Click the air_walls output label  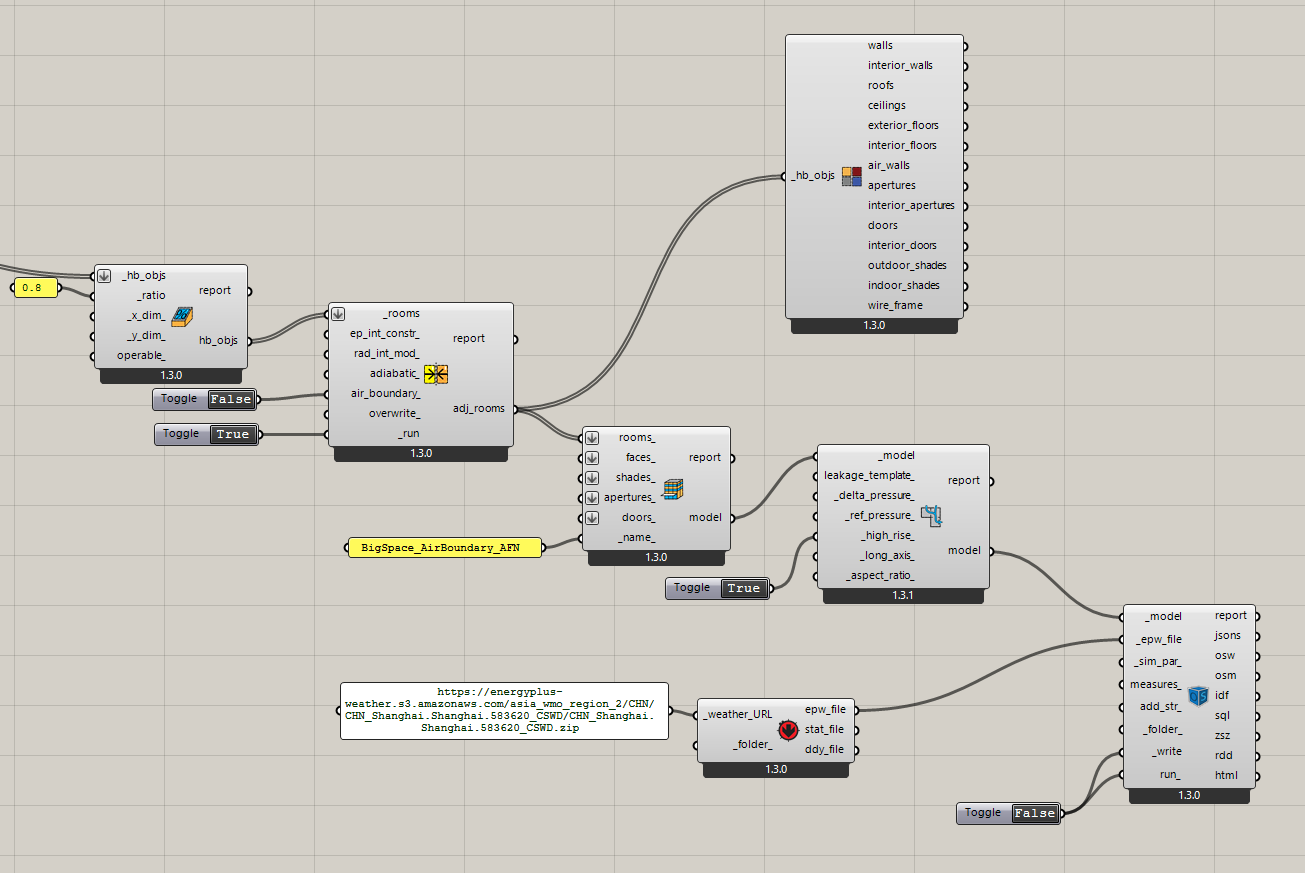[x=889, y=165]
